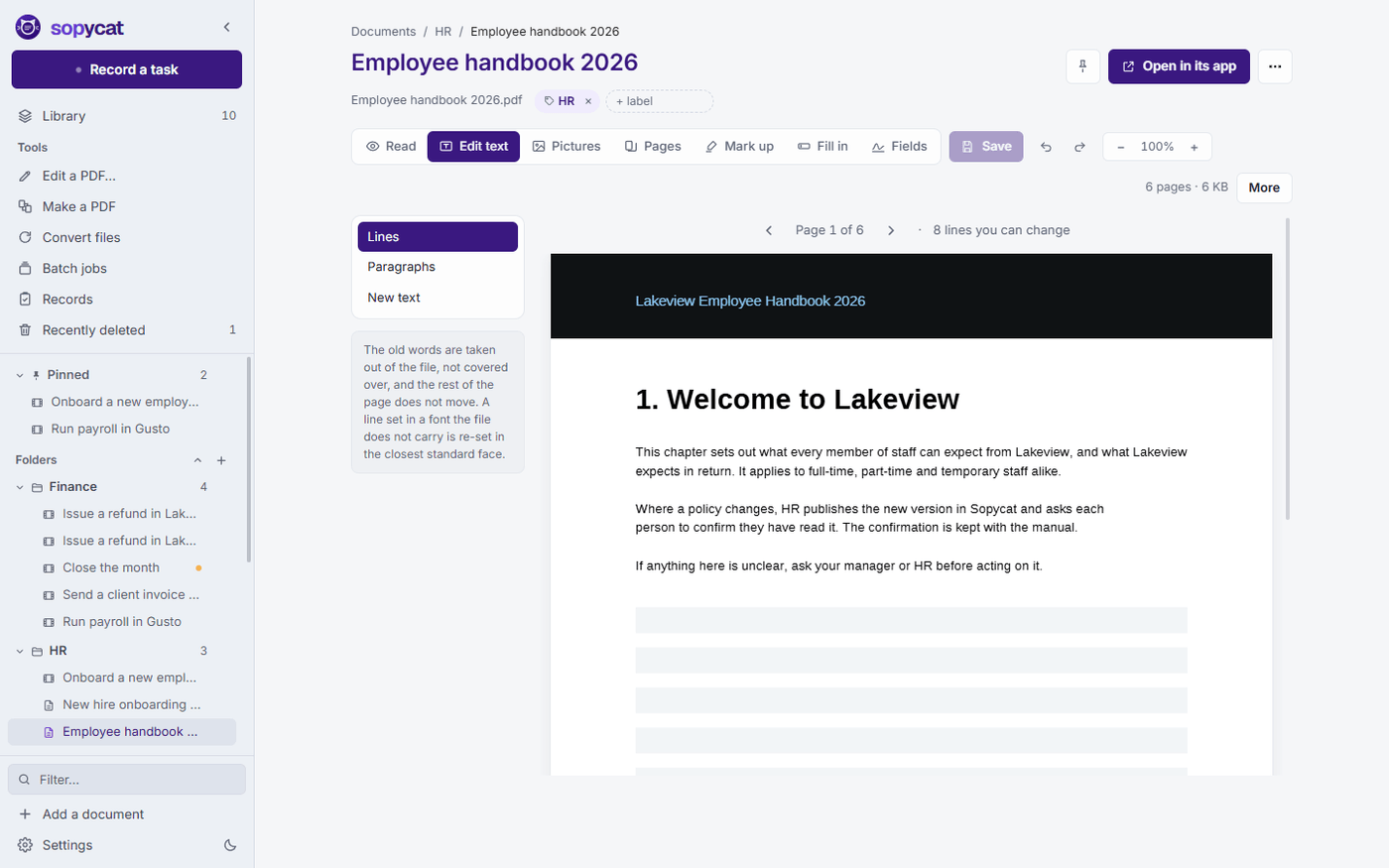Collapse the Pinned section
The width and height of the screenshot is (1389, 868).
pyautogui.click(x=20, y=375)
